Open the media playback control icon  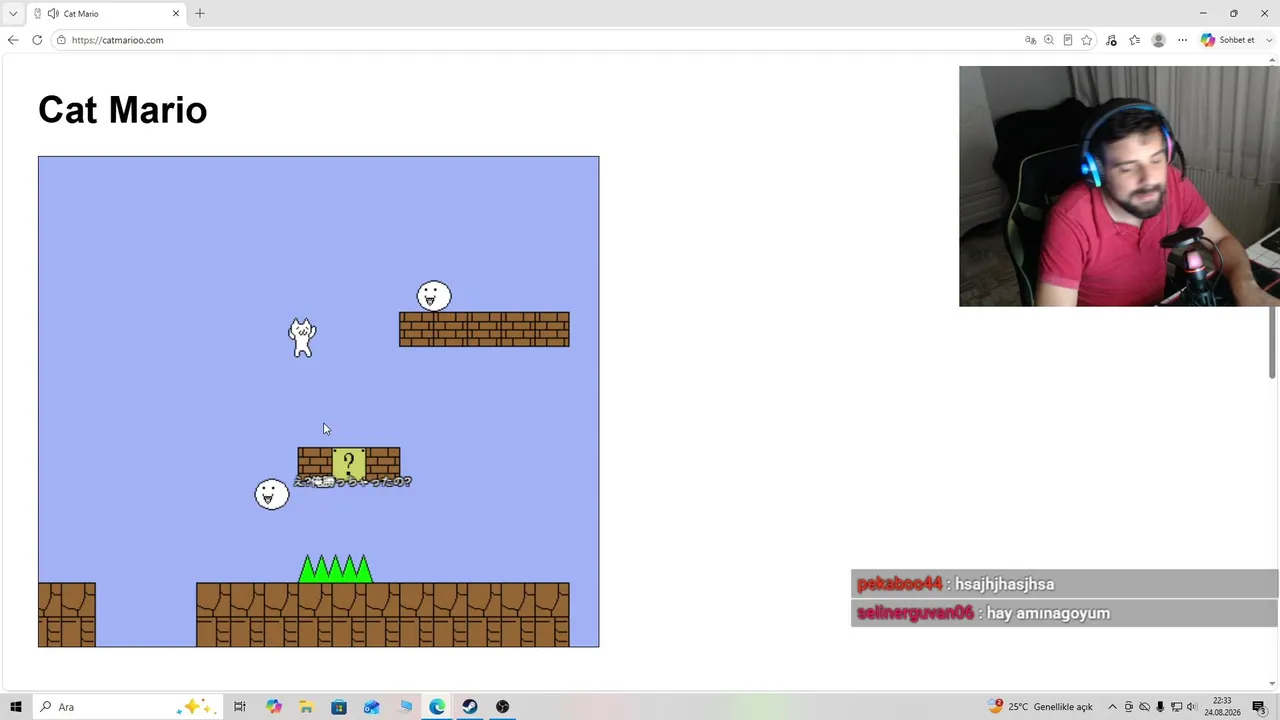(x=1111, y=40)
